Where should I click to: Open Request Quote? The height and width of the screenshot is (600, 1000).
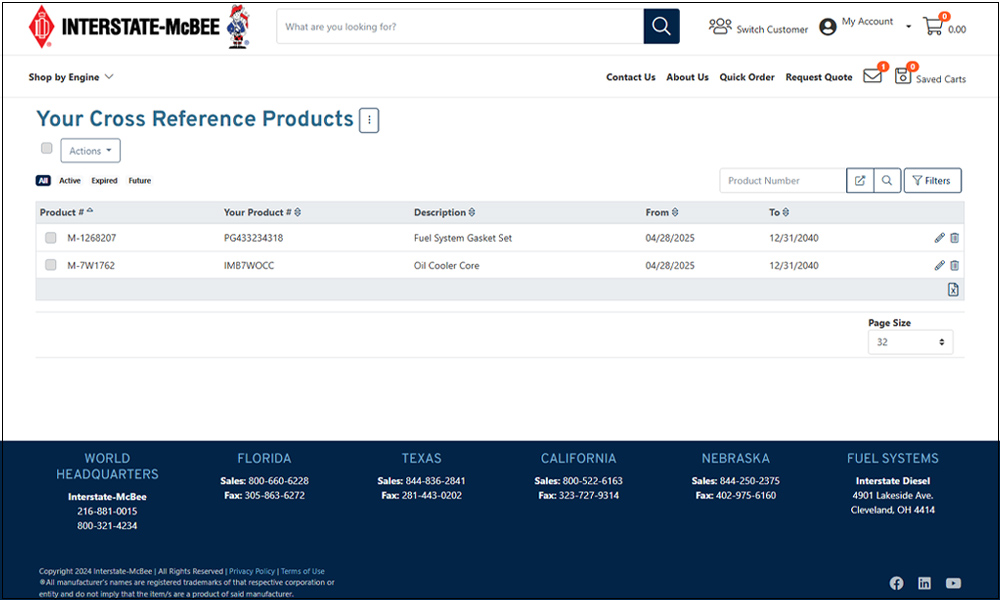coord(819,77)
